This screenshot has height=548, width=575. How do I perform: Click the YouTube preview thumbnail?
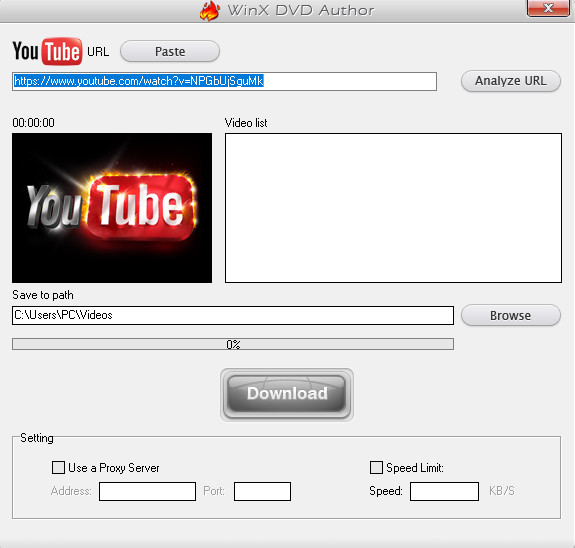pyautogui.click(x=112, y=208)
